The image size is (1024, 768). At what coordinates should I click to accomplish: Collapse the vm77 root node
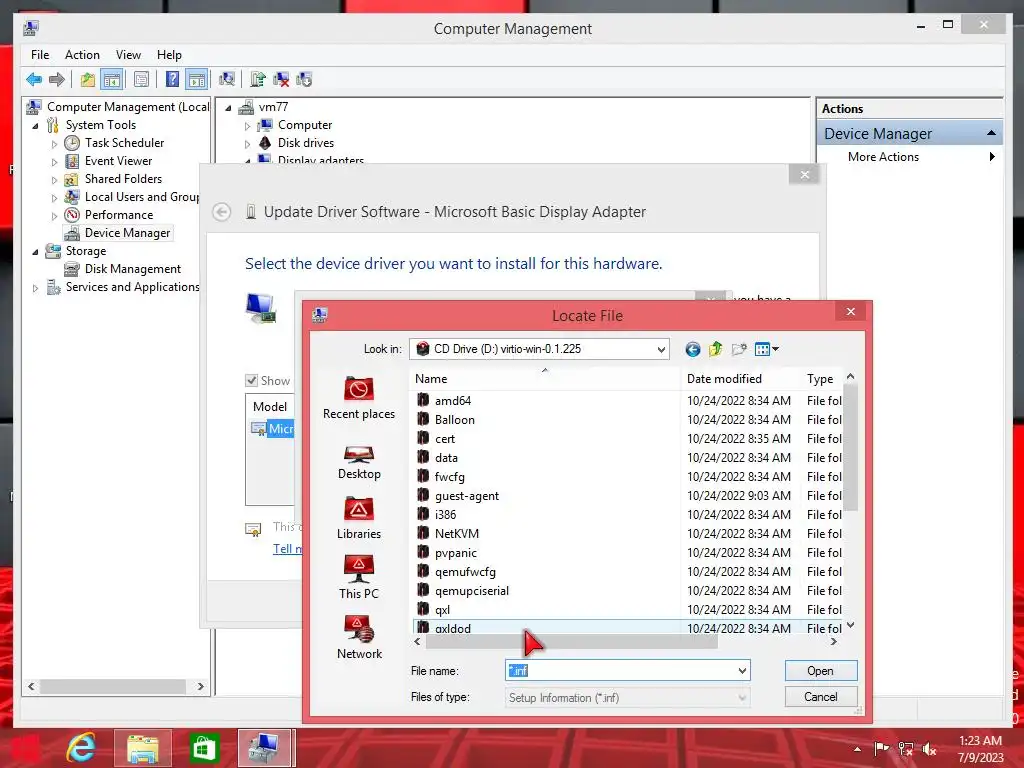pyautogui.click(x=229, y=108)
